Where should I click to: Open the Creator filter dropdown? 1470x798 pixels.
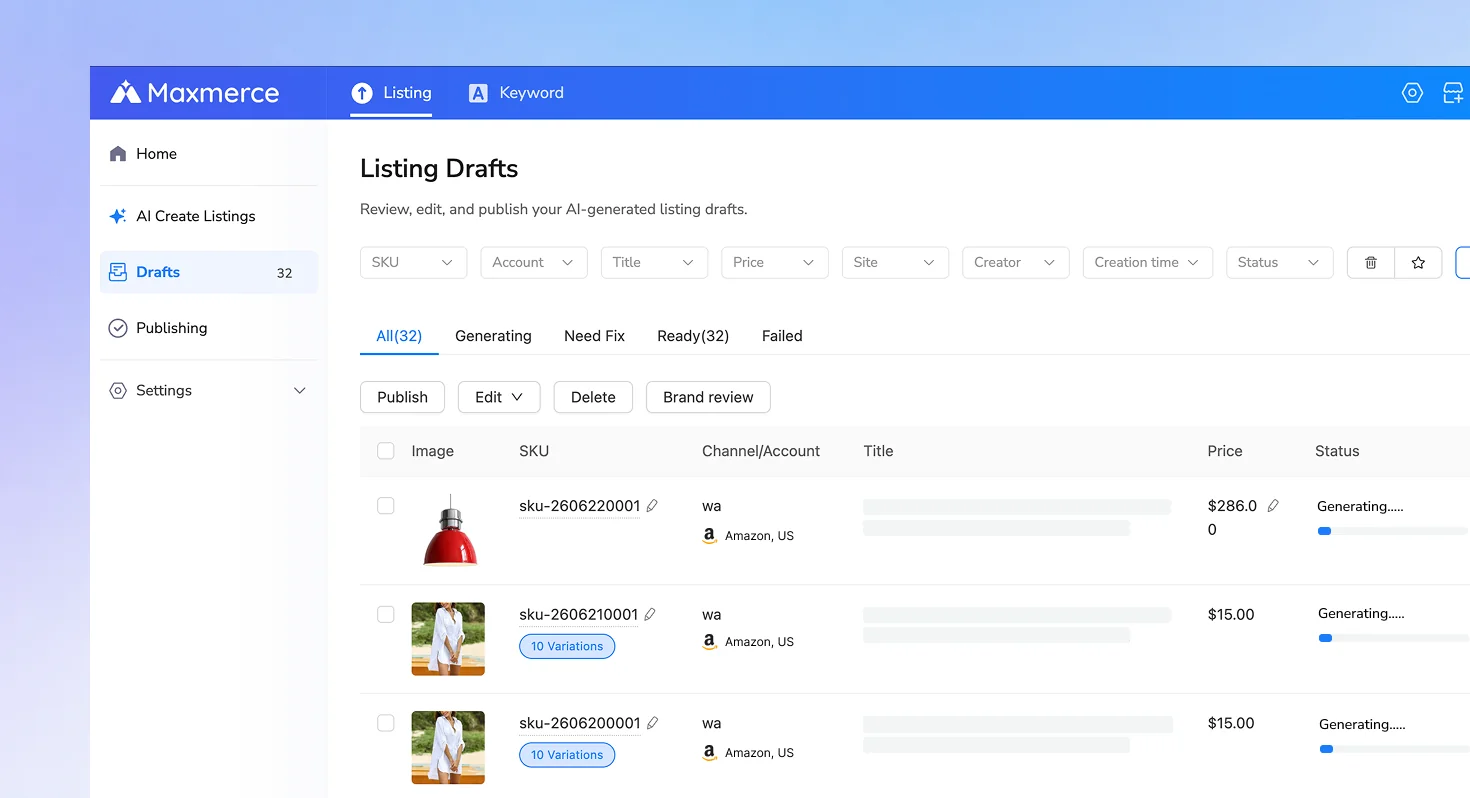[x=1016, y=262]
